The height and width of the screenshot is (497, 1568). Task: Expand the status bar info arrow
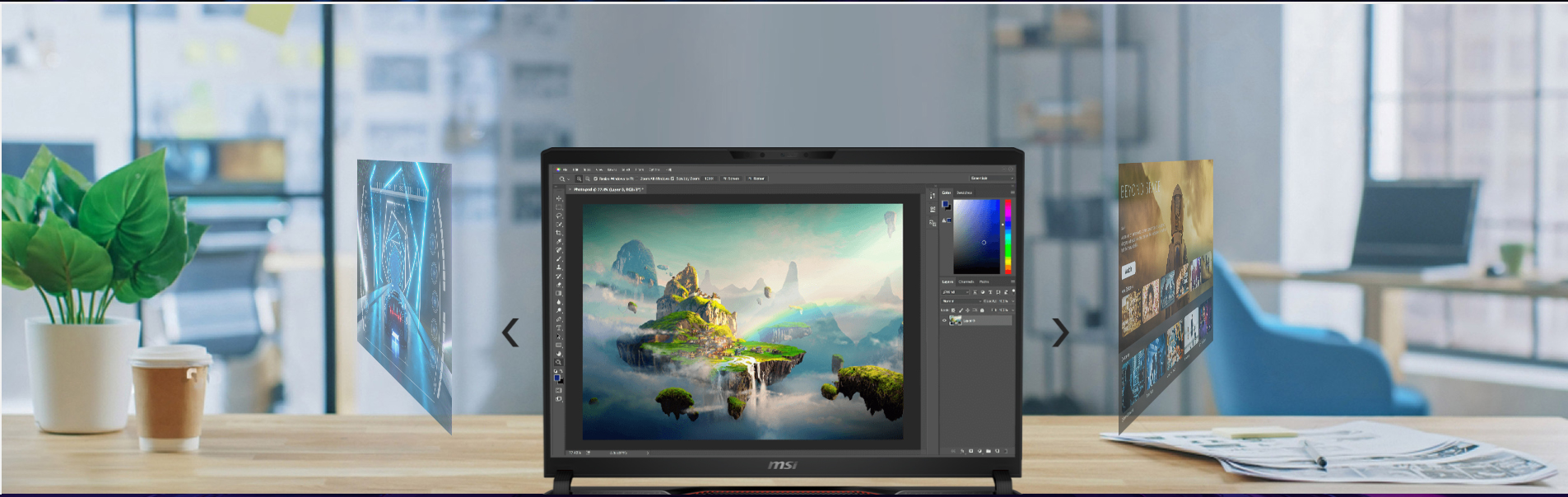click(647, 453)
